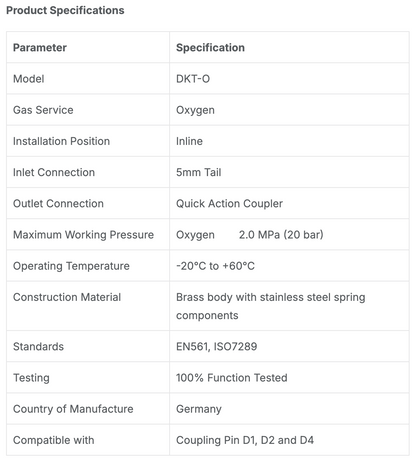Select the Oxygen gas service value
Image resolution: width=416 pixels, height=461 pixels.
195,110
